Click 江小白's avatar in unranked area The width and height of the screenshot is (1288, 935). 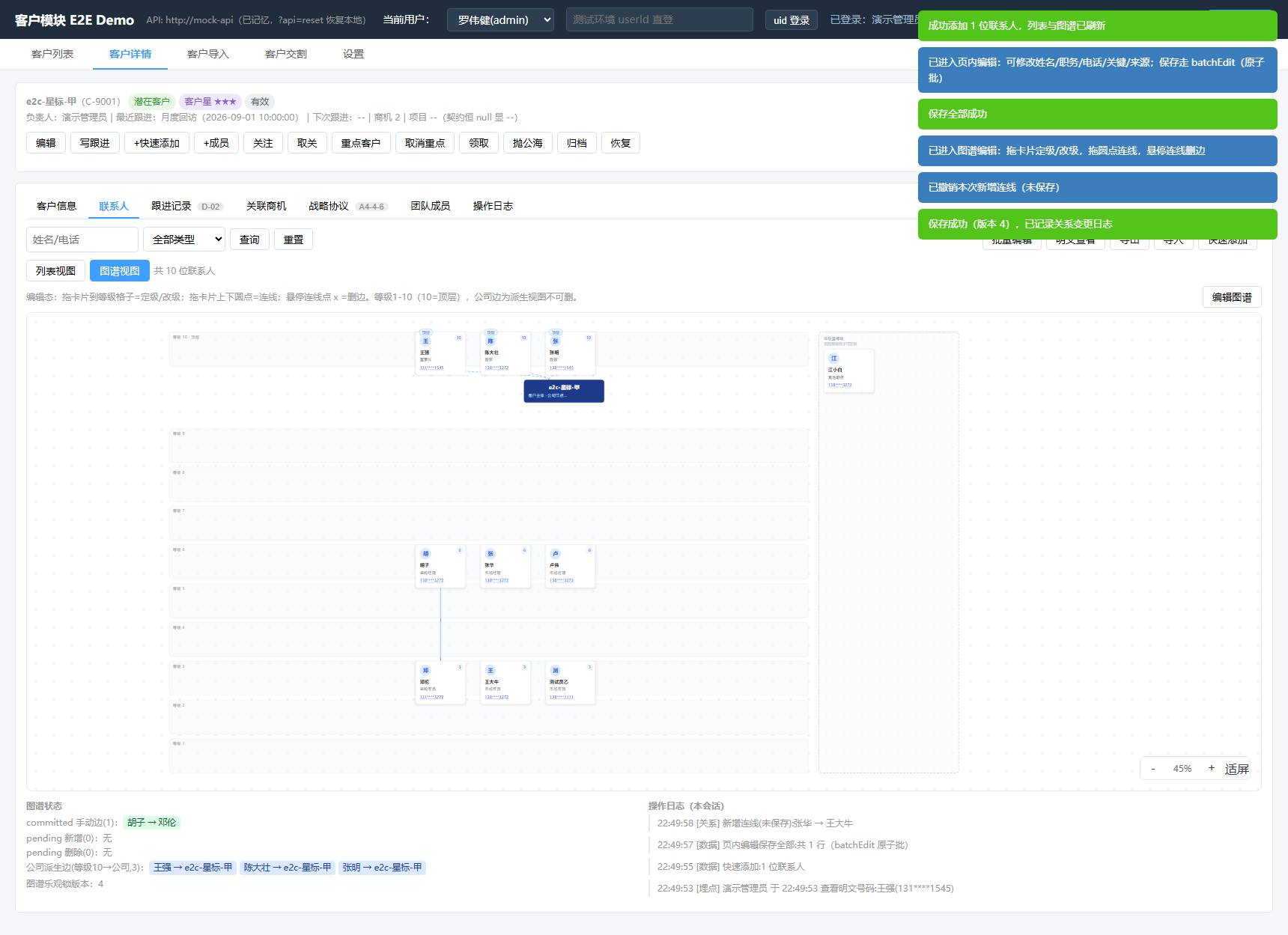[833, 359]
